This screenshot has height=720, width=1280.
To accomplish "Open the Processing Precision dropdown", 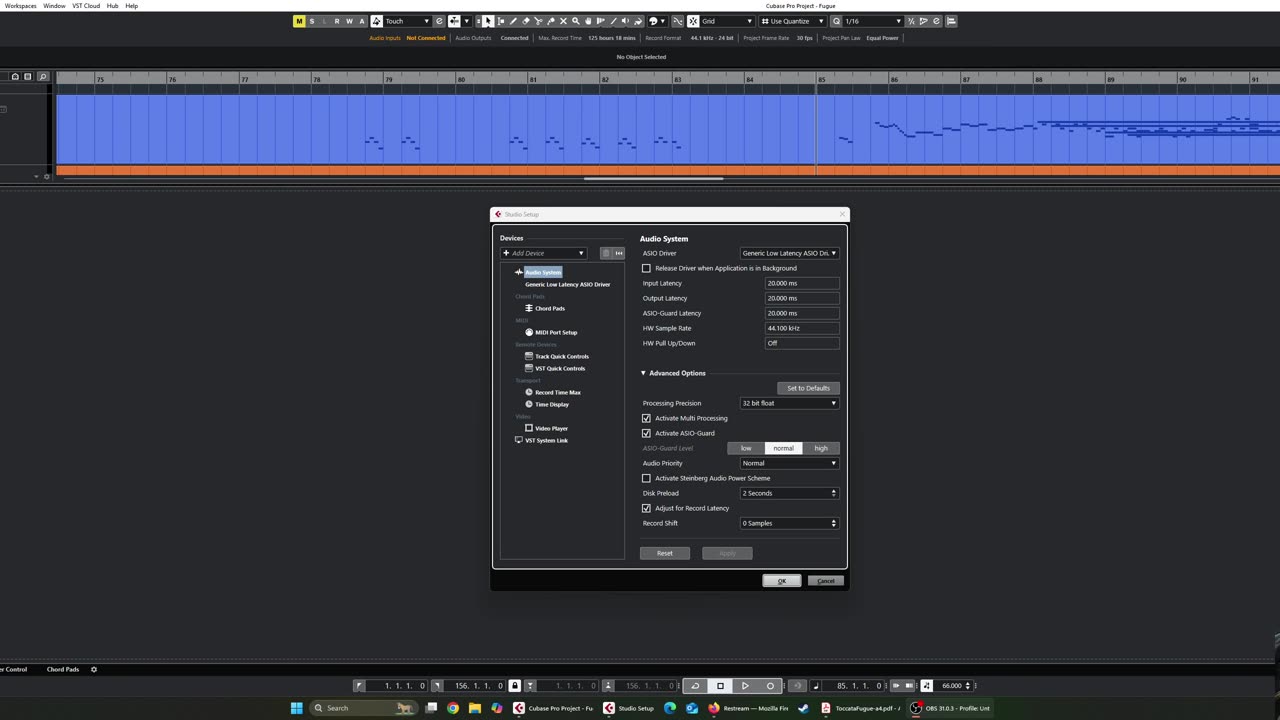I will point(789,403).
